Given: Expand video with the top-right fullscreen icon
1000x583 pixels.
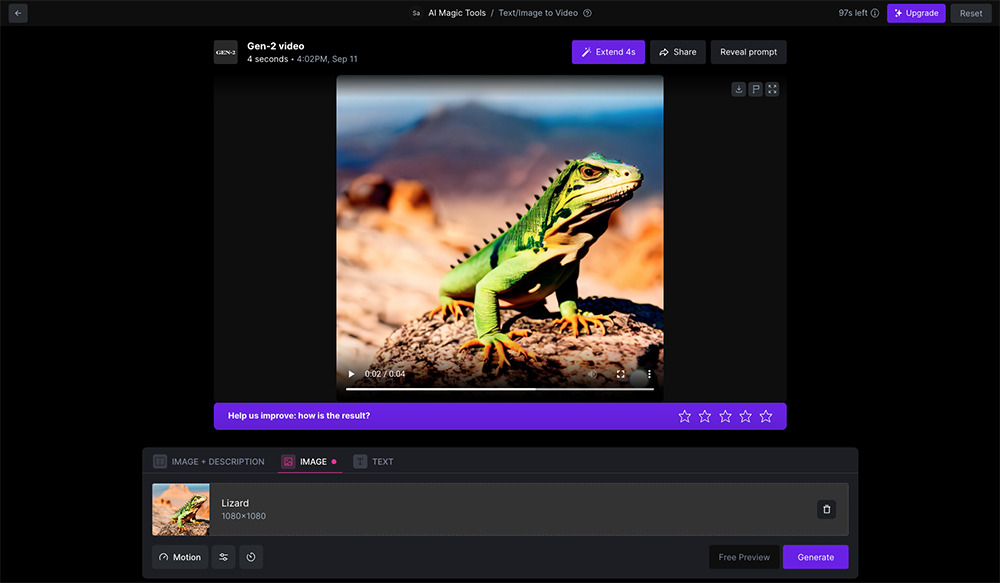Looking at the screenshot, I should [772, 89].
